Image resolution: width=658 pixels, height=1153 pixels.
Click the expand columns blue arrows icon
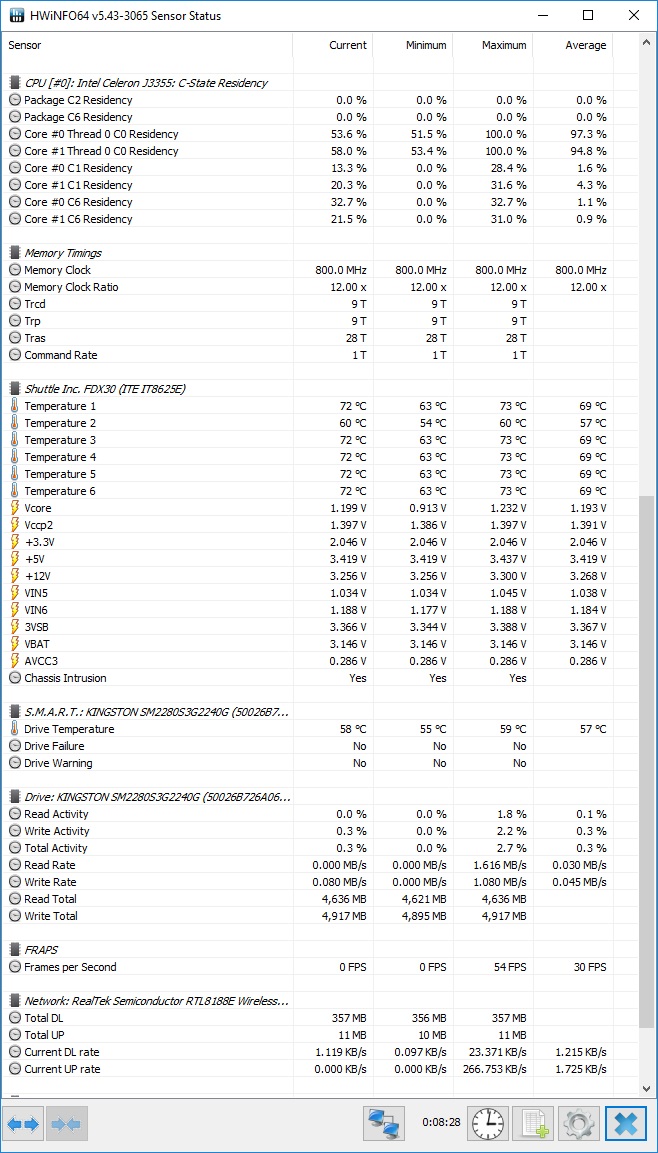[x=24, y=1123]
